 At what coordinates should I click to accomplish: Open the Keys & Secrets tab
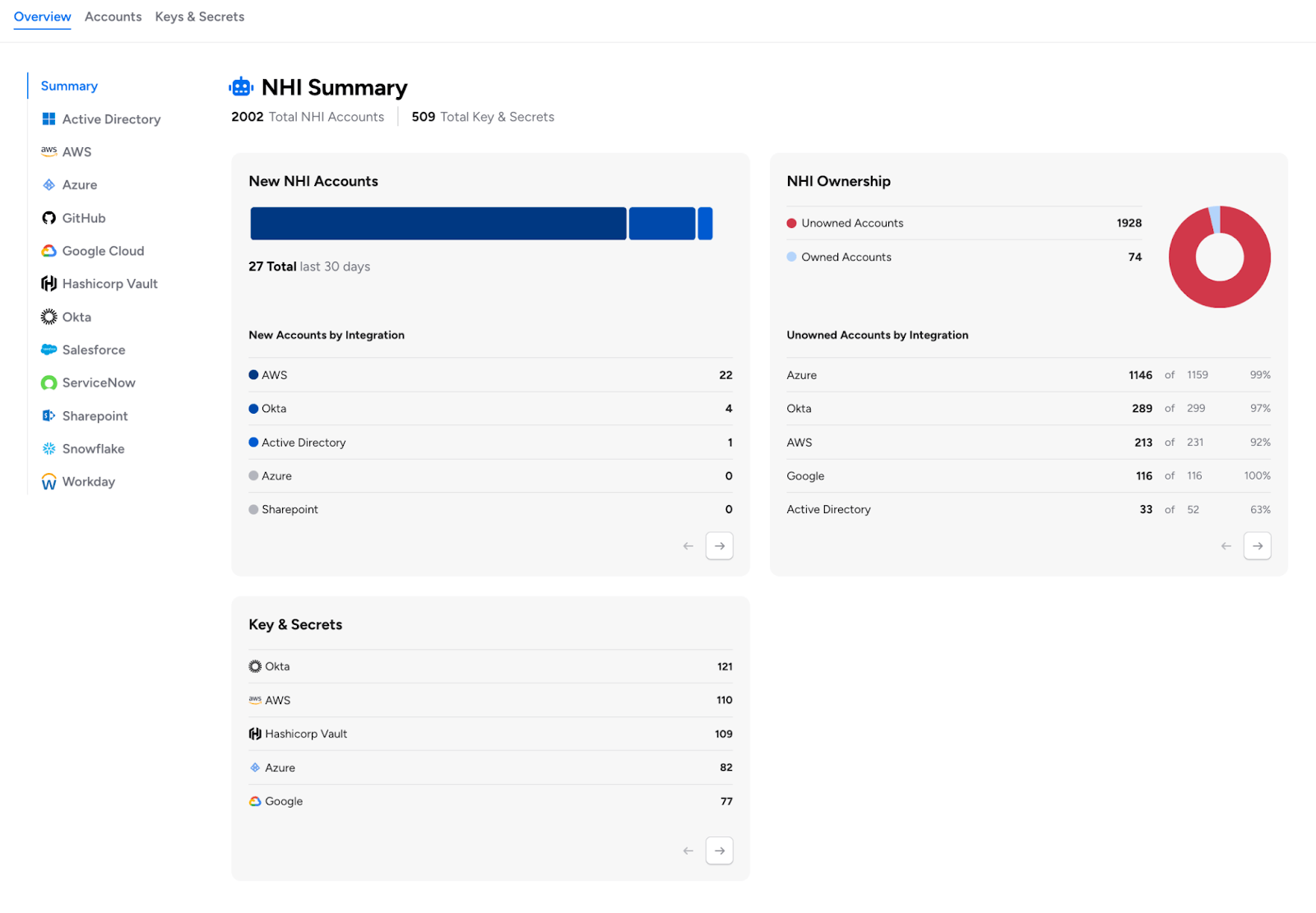click(199, 16)
